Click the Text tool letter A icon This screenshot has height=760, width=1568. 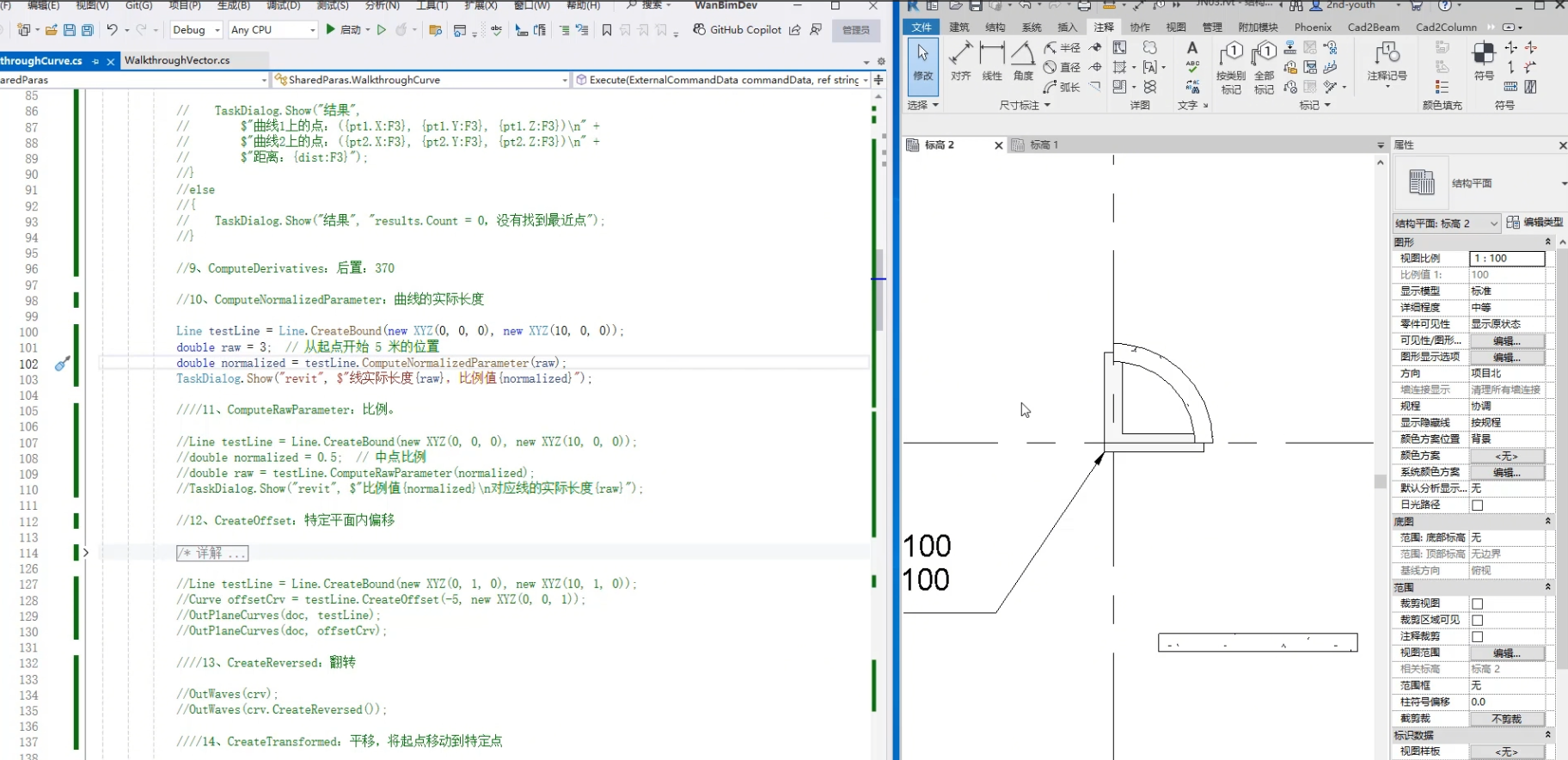pyautogui.click(x=1191, y=48)
